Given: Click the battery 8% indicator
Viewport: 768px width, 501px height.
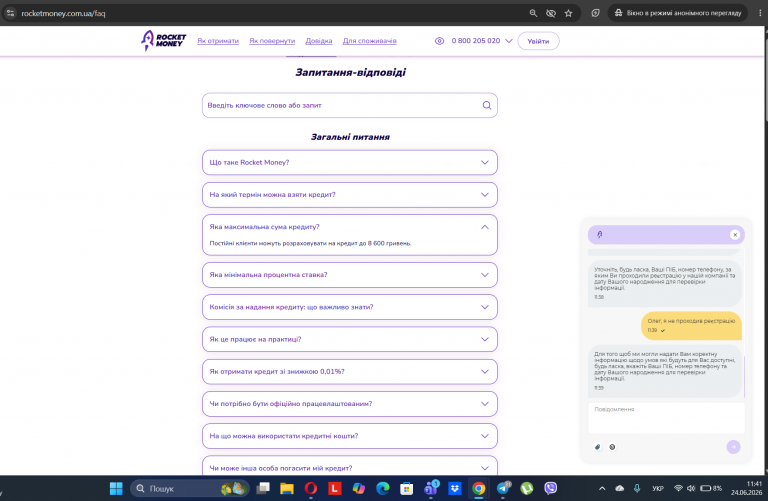Looking at the screenshot, I should pyautogui.click(x=711, y=488).
